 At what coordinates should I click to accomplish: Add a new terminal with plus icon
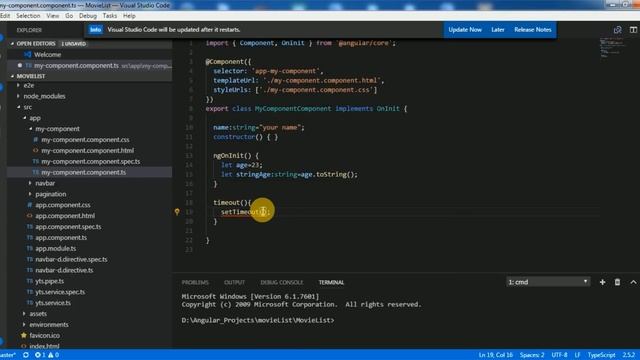pyautogui.click(x=602, y=282)
